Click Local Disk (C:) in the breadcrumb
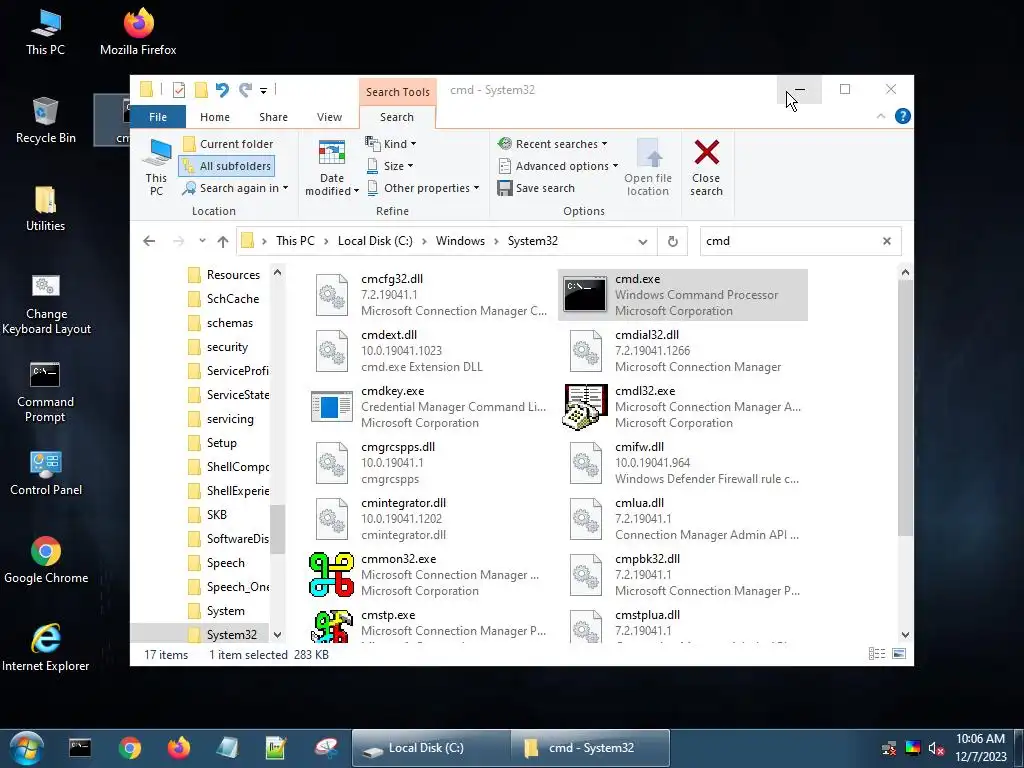 375,241
